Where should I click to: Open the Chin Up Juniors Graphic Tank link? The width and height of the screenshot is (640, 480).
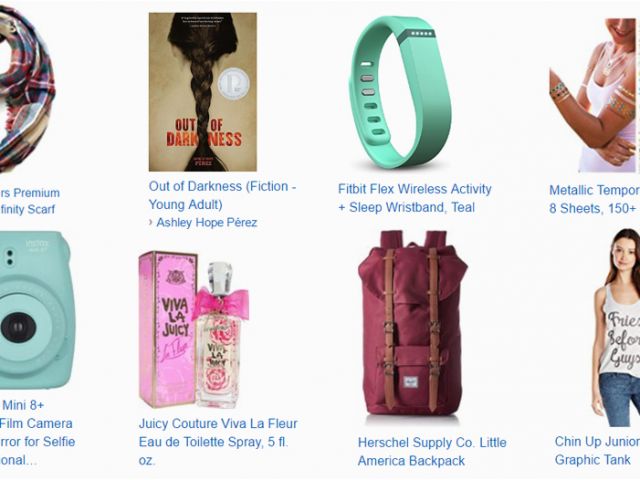point(597,450)
